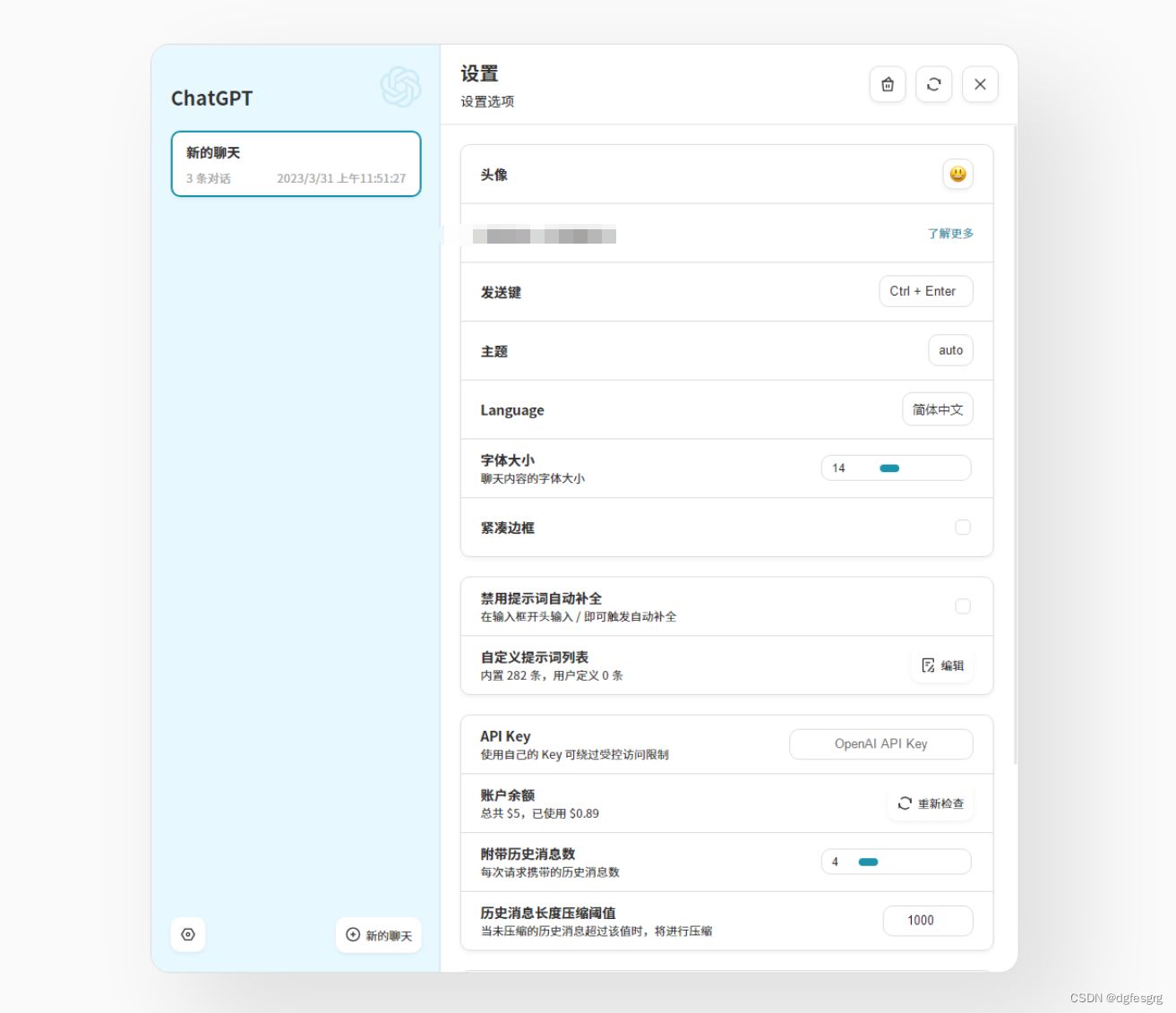
Task: Click the plus icon on 新的聊天 button
Action: point(352,934)
